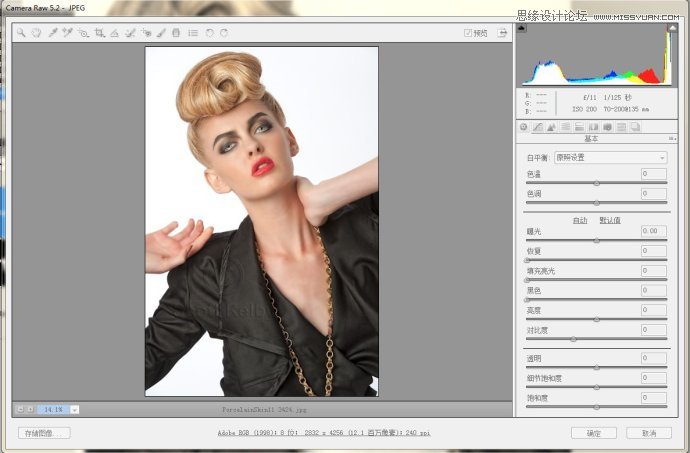690x453 pixels.
Task: Click the 确定 OK button
Action: click(593, 433)
